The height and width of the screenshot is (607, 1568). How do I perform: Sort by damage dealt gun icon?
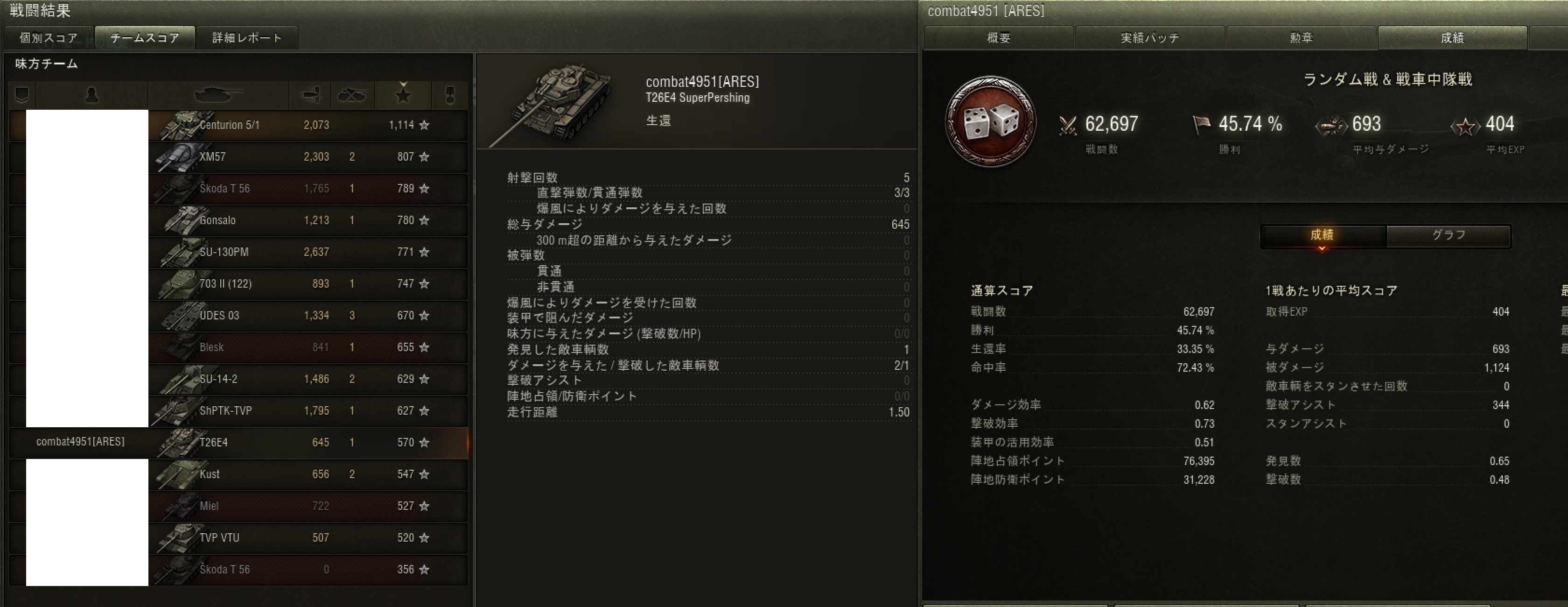[x=310, y=95]
